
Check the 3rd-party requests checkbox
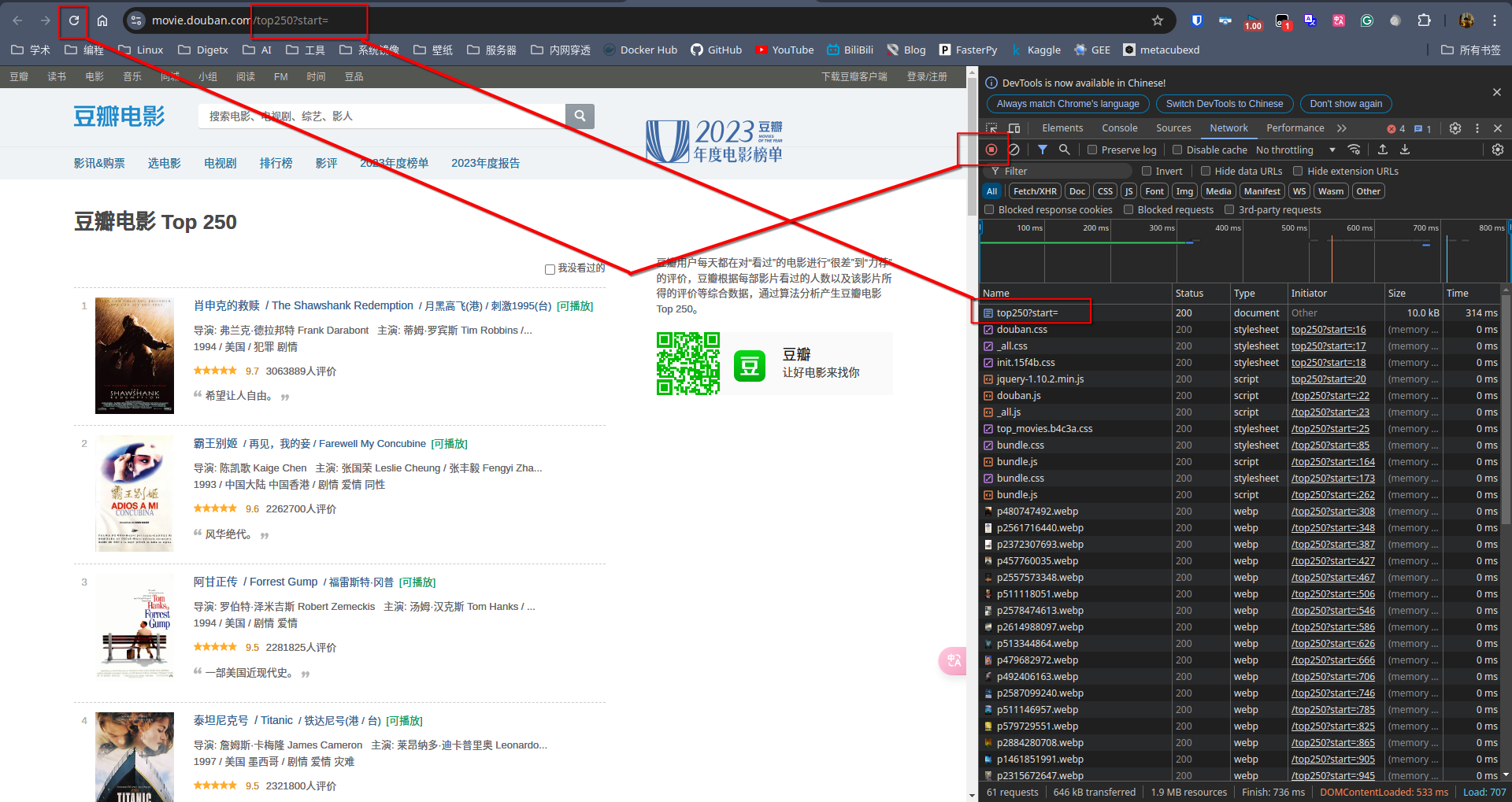tap(1229, 209)
